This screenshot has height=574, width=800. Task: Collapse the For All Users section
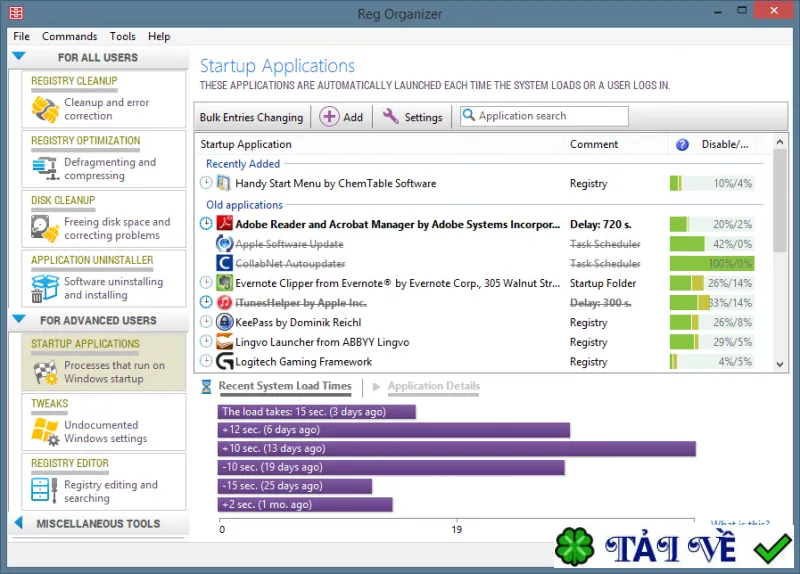[x=19, y=56]
